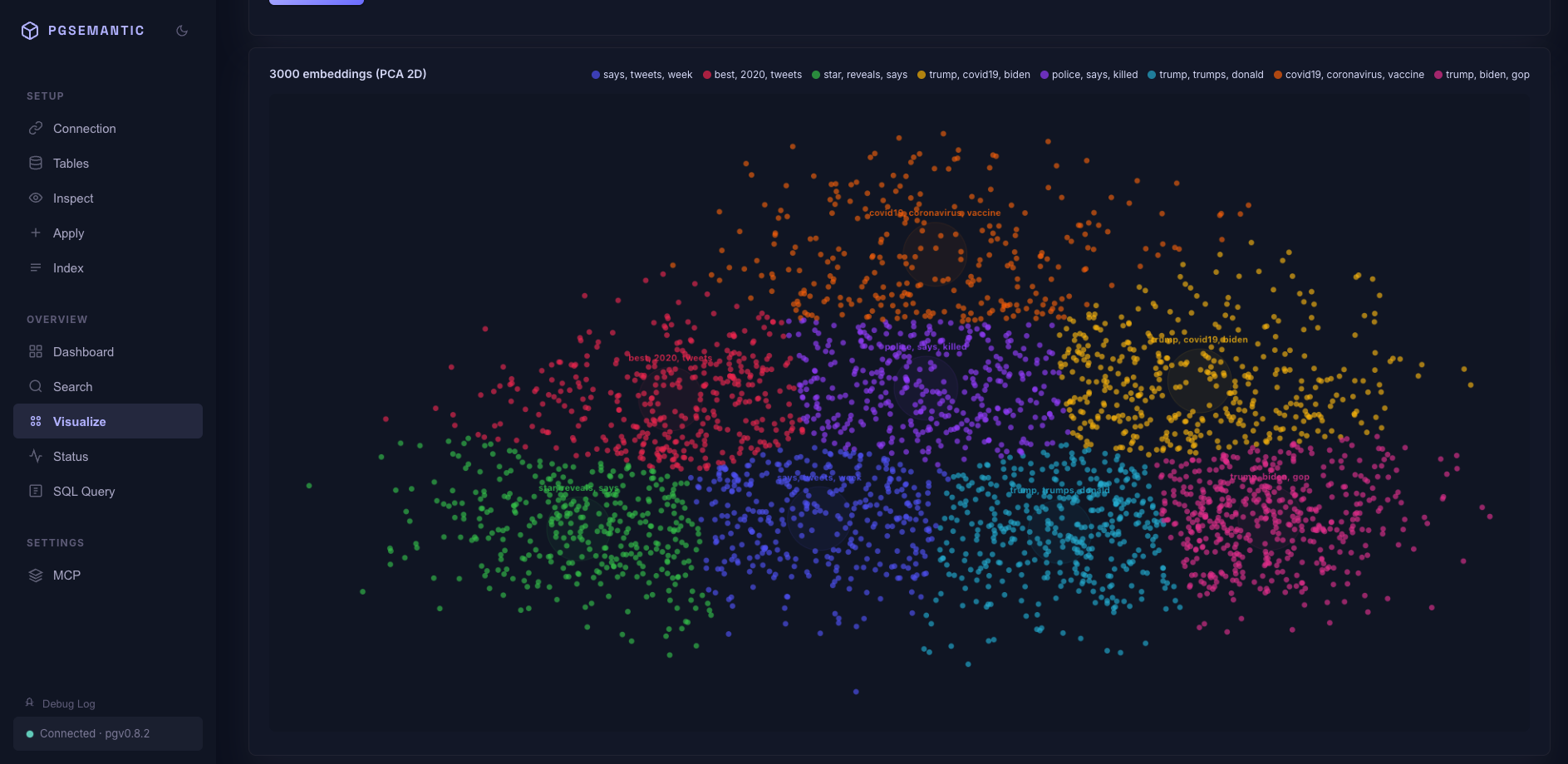
Task: Open the Inspect page
Action: 108,198
